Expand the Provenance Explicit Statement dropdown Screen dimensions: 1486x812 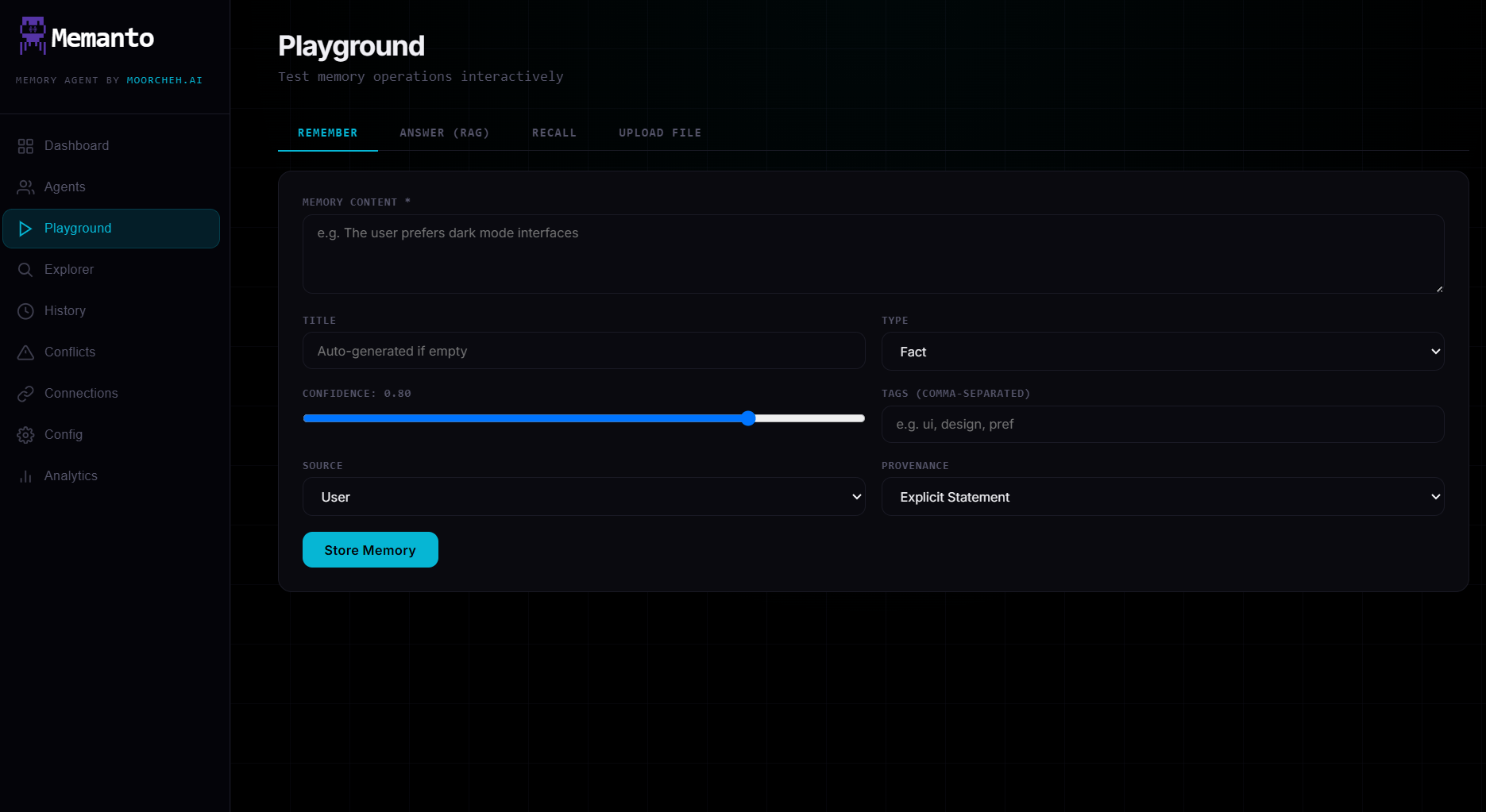pyautogui.click(x=1163, y=497)
